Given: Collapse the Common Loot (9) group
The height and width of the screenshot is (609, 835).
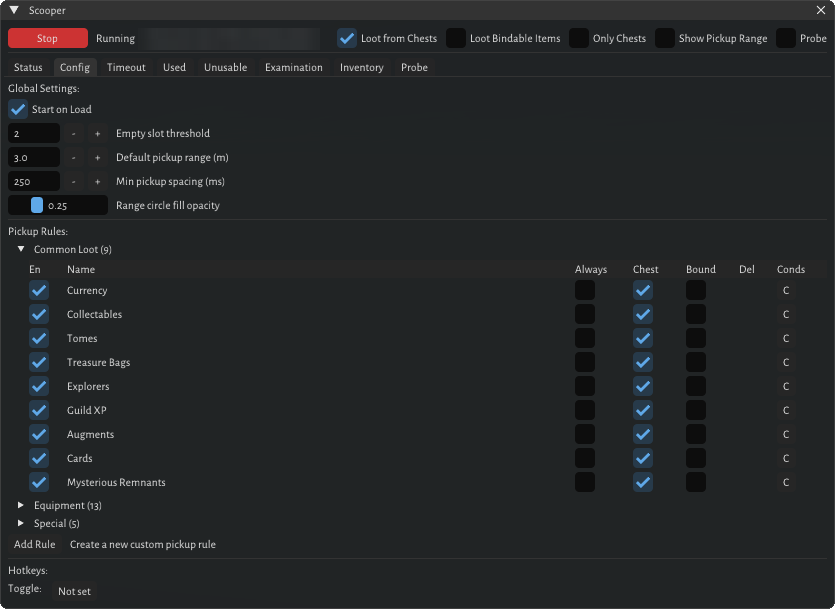Looking at the screenshot, I should coord(21,249).
